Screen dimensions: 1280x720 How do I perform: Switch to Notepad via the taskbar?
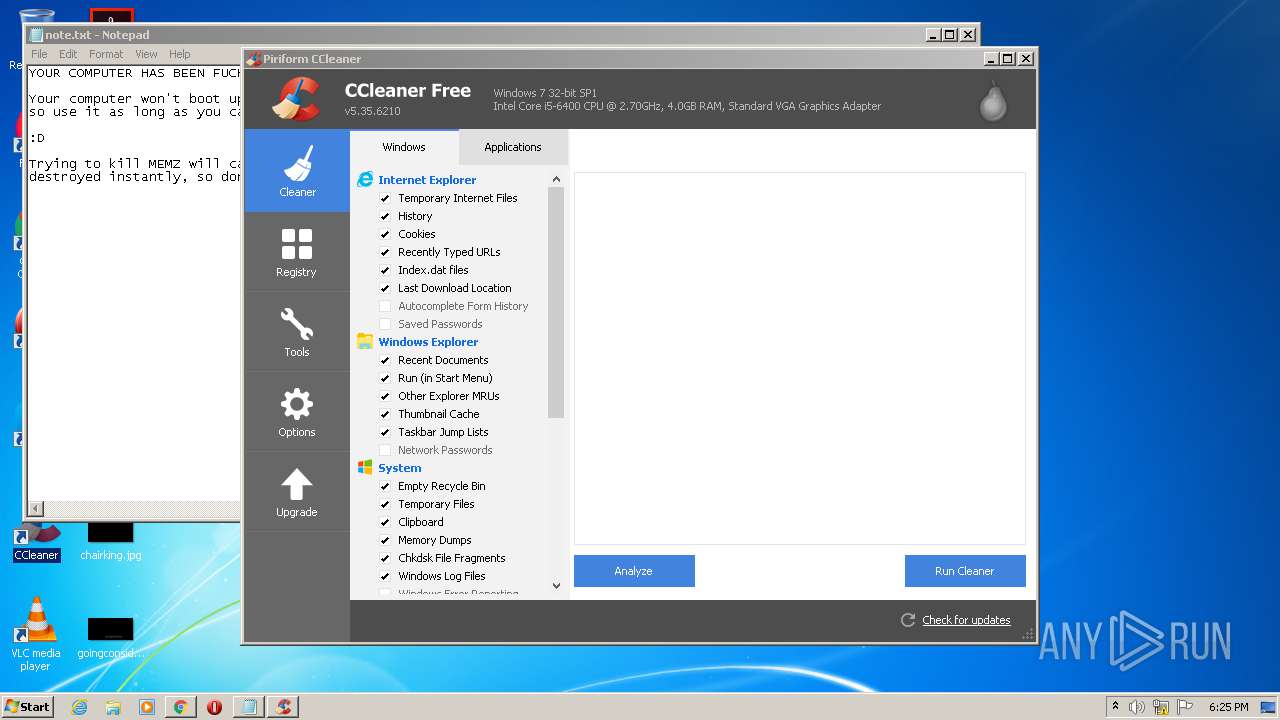pyautogui.click(x=248, y=707)
